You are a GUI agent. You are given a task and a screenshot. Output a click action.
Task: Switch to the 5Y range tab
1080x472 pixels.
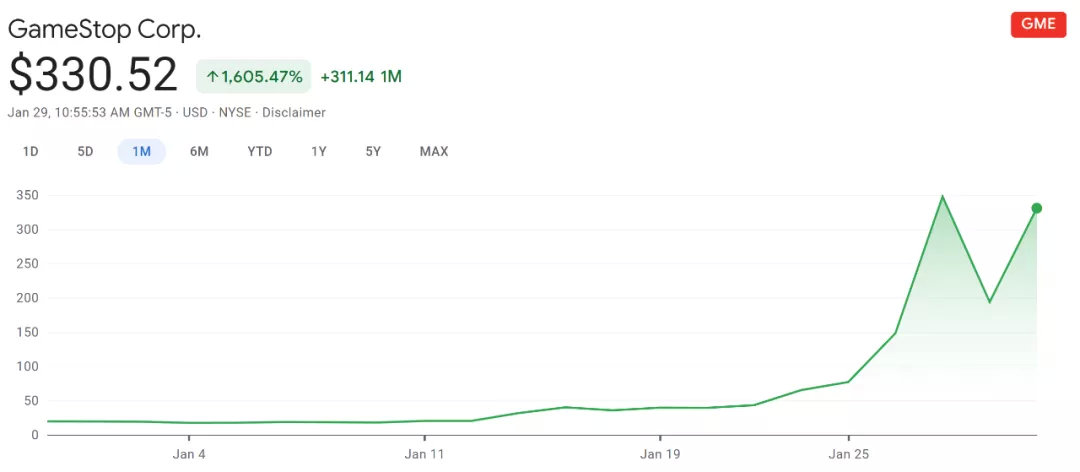click(373, 152)
